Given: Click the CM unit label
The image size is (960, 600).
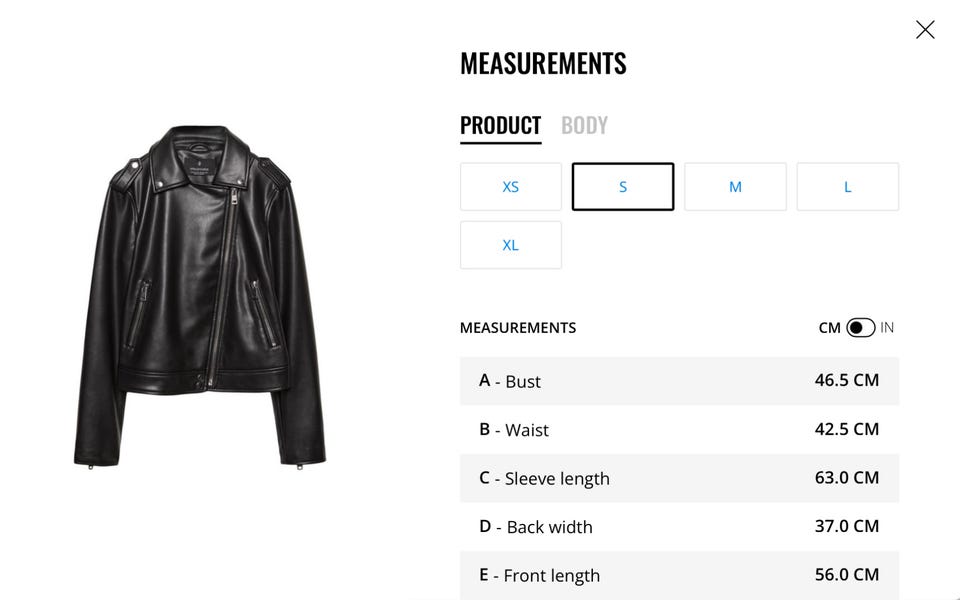Looking at the screenshot, I should coord(829,328).
